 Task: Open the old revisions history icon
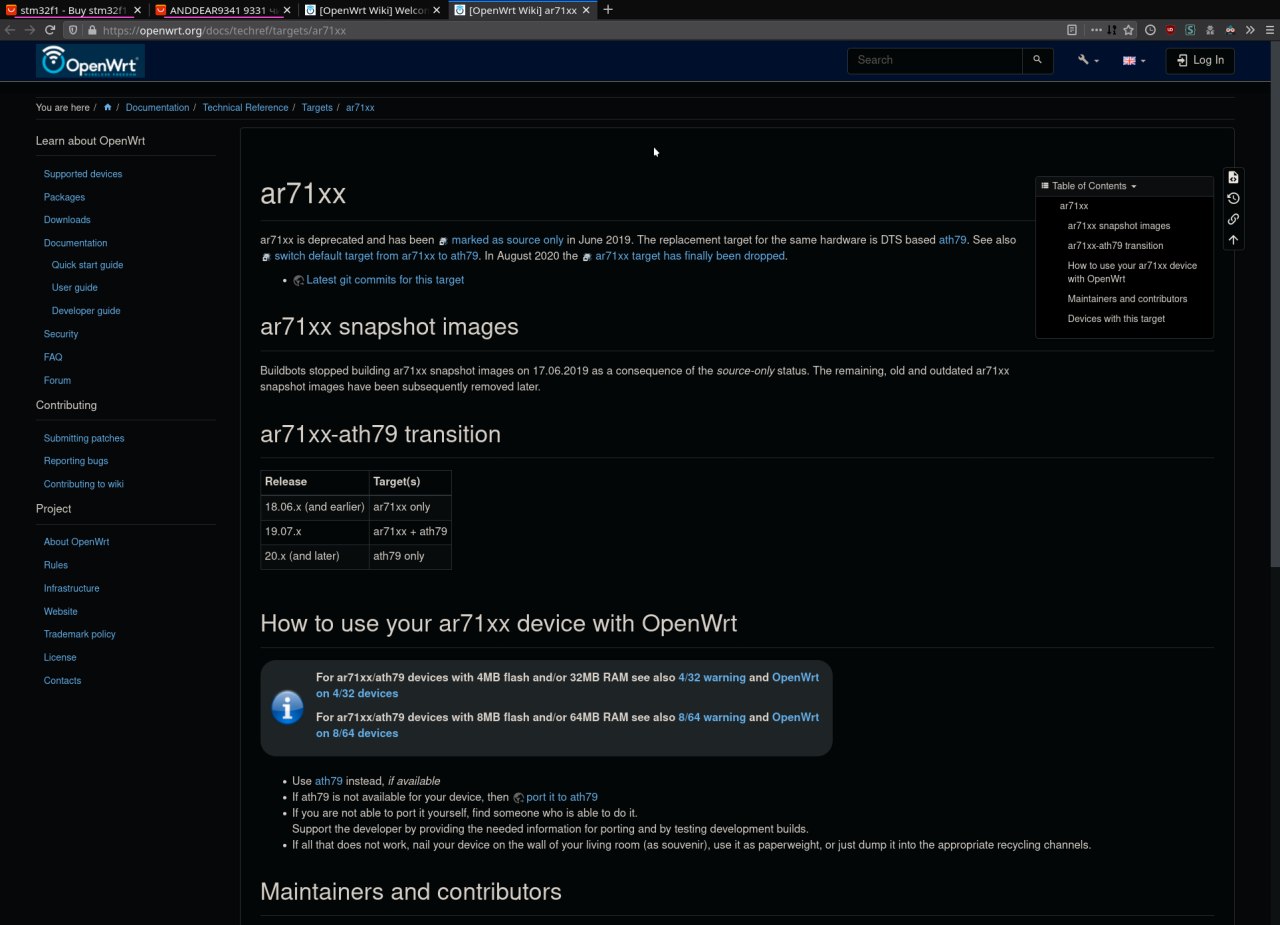[1233, 198]
